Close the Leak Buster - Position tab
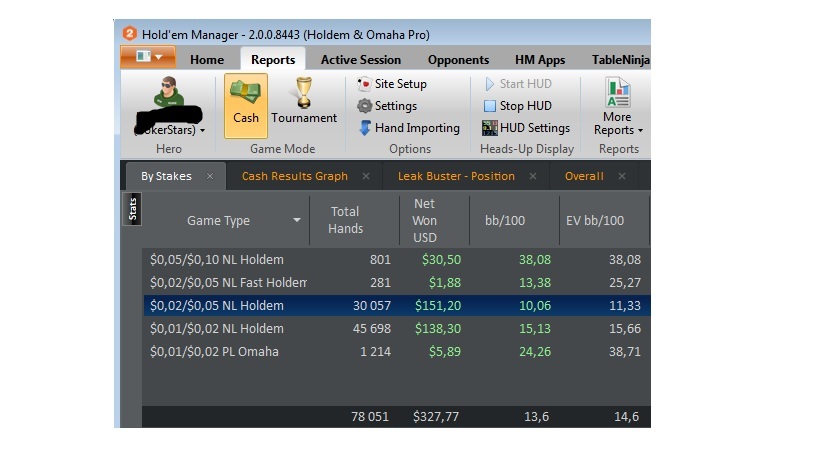Screen dimensions: 819x460 click(x=533, y=176)
